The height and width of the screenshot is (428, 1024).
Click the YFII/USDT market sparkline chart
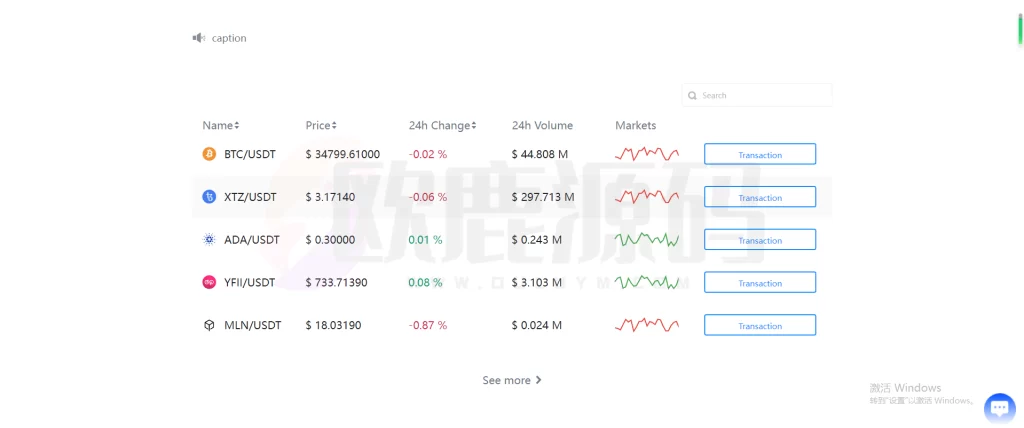click(x=647, y=283)
